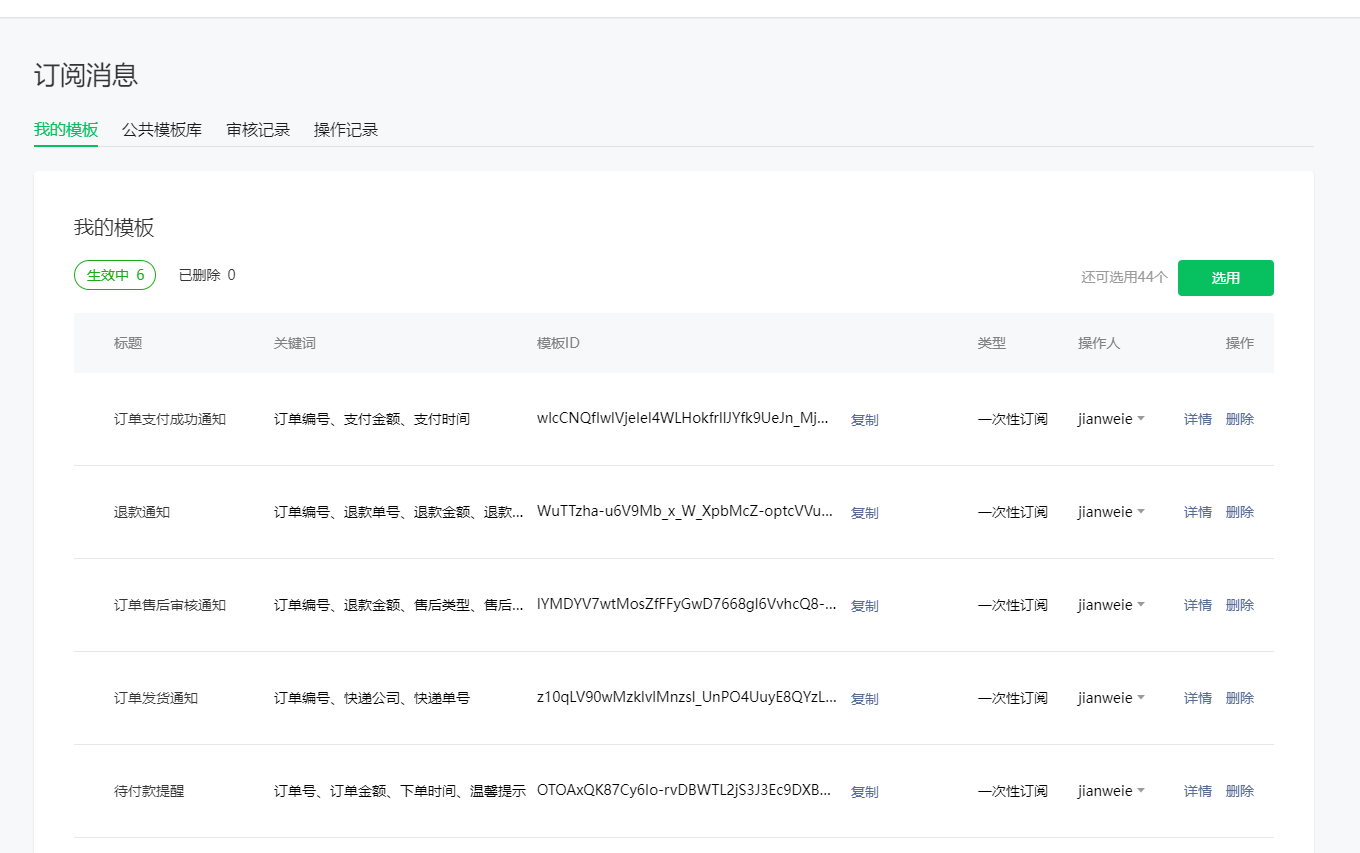Image resolution: width=1360 pixels, height=853 pixels.
Task: Show the 生效中 6 templates filter
Action: pyautogui.click(x=115, y=275)
